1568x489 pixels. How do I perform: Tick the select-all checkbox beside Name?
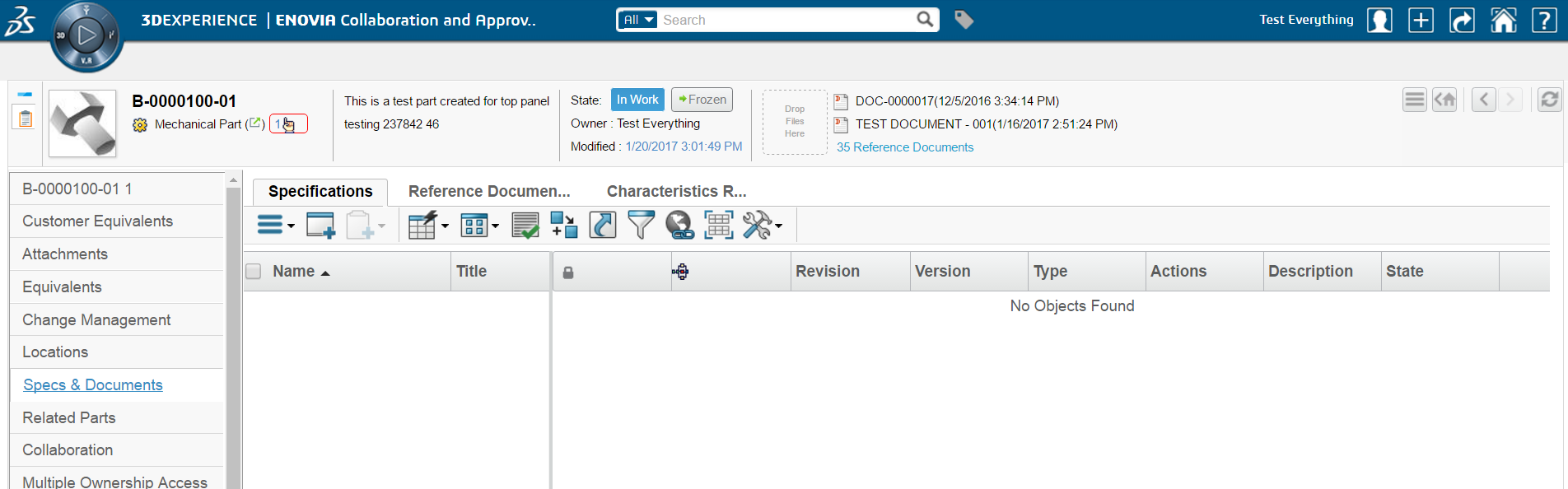pyautogui.click(x=254, y=272)
